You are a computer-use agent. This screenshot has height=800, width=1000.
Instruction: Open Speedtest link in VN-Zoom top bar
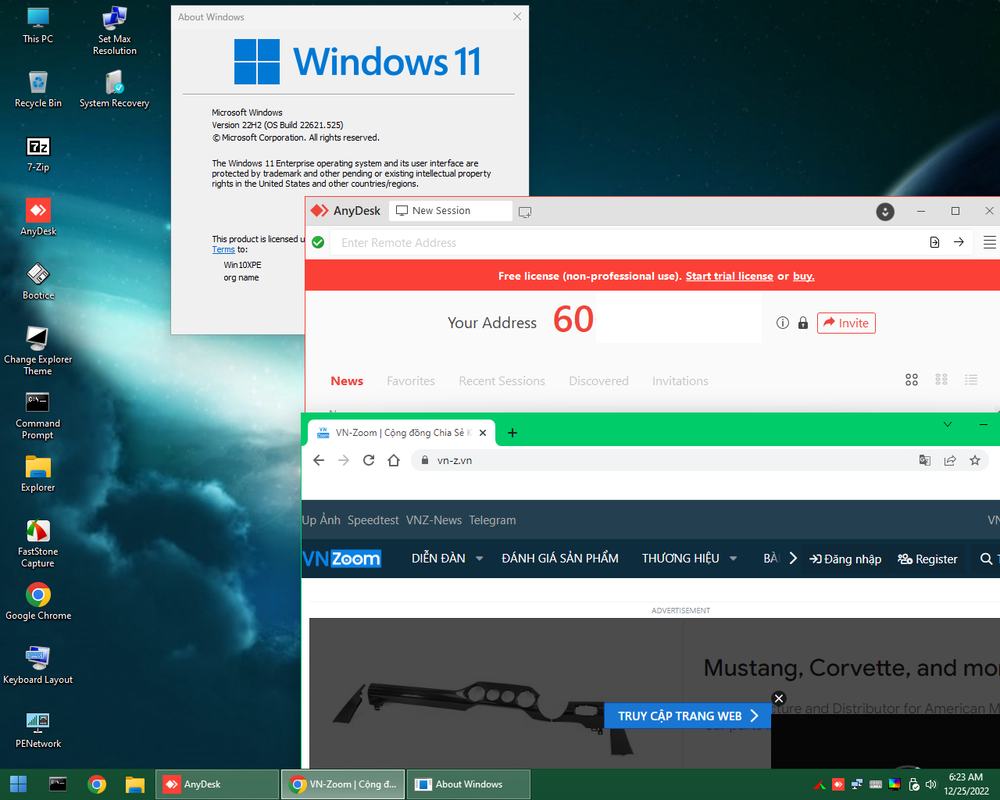[373, 520]
